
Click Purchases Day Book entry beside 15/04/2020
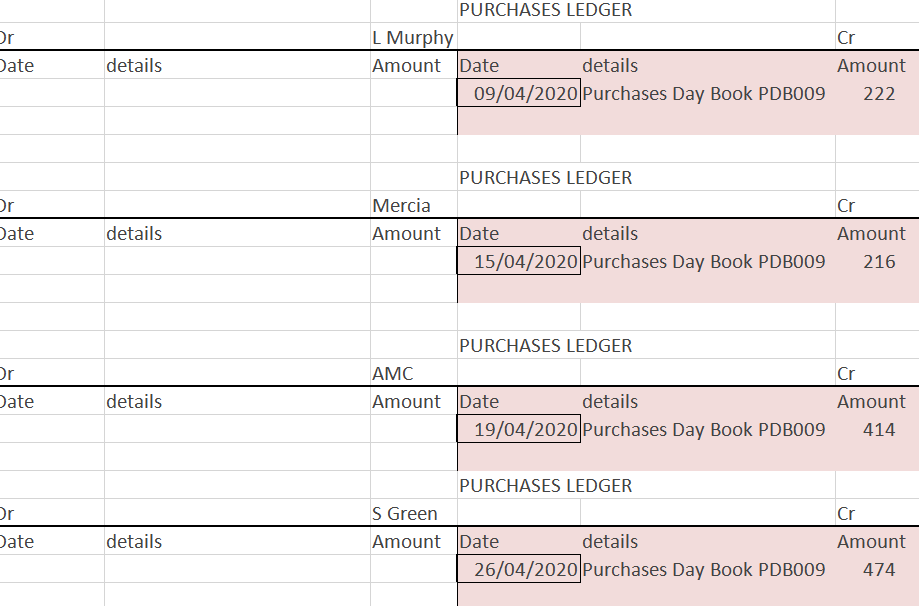(x=704, y=262)
